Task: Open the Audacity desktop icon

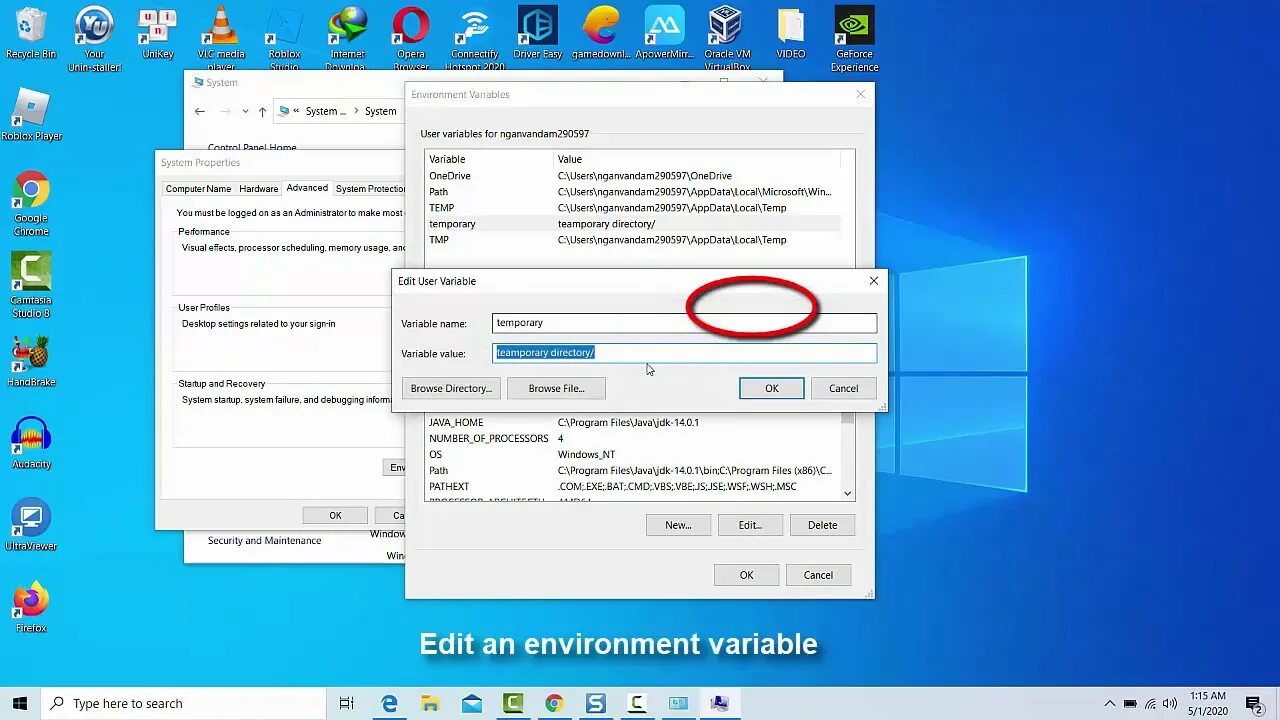Action: 31,443
